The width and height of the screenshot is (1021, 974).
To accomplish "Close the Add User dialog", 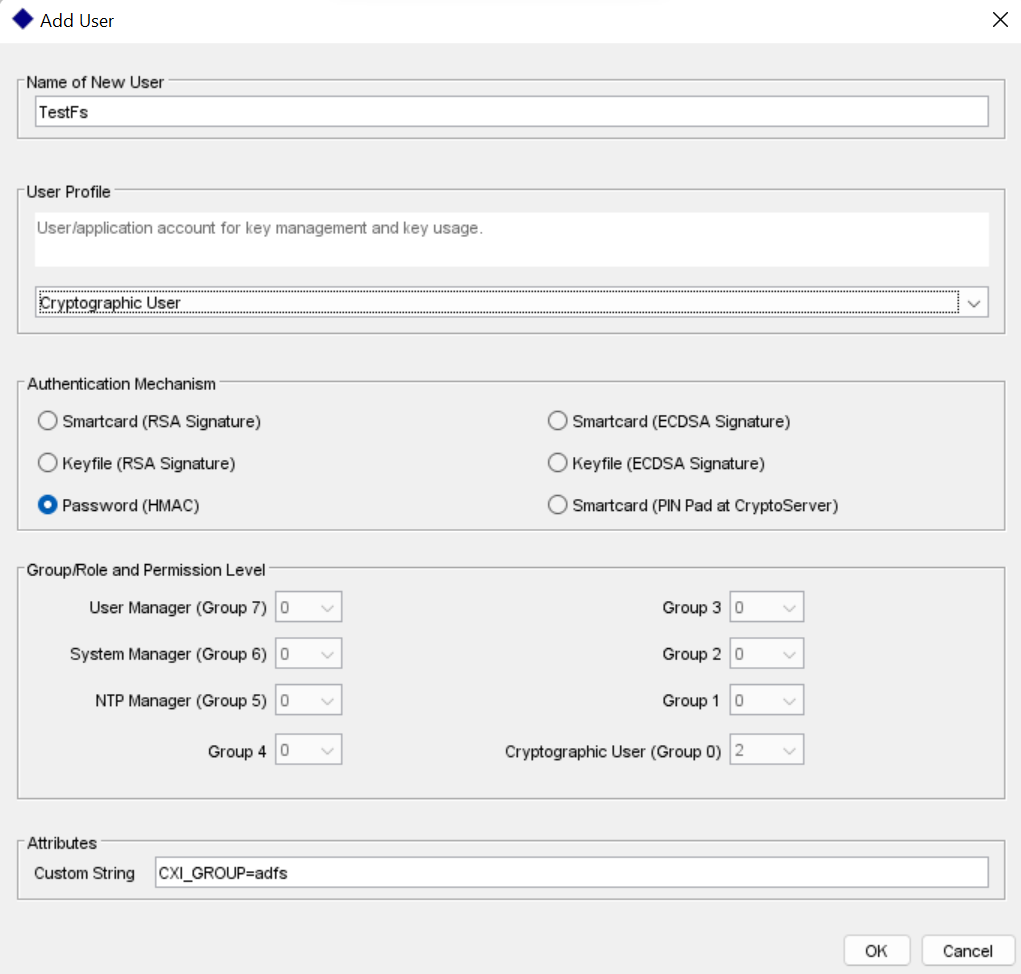I will [x=1000, y=20].
